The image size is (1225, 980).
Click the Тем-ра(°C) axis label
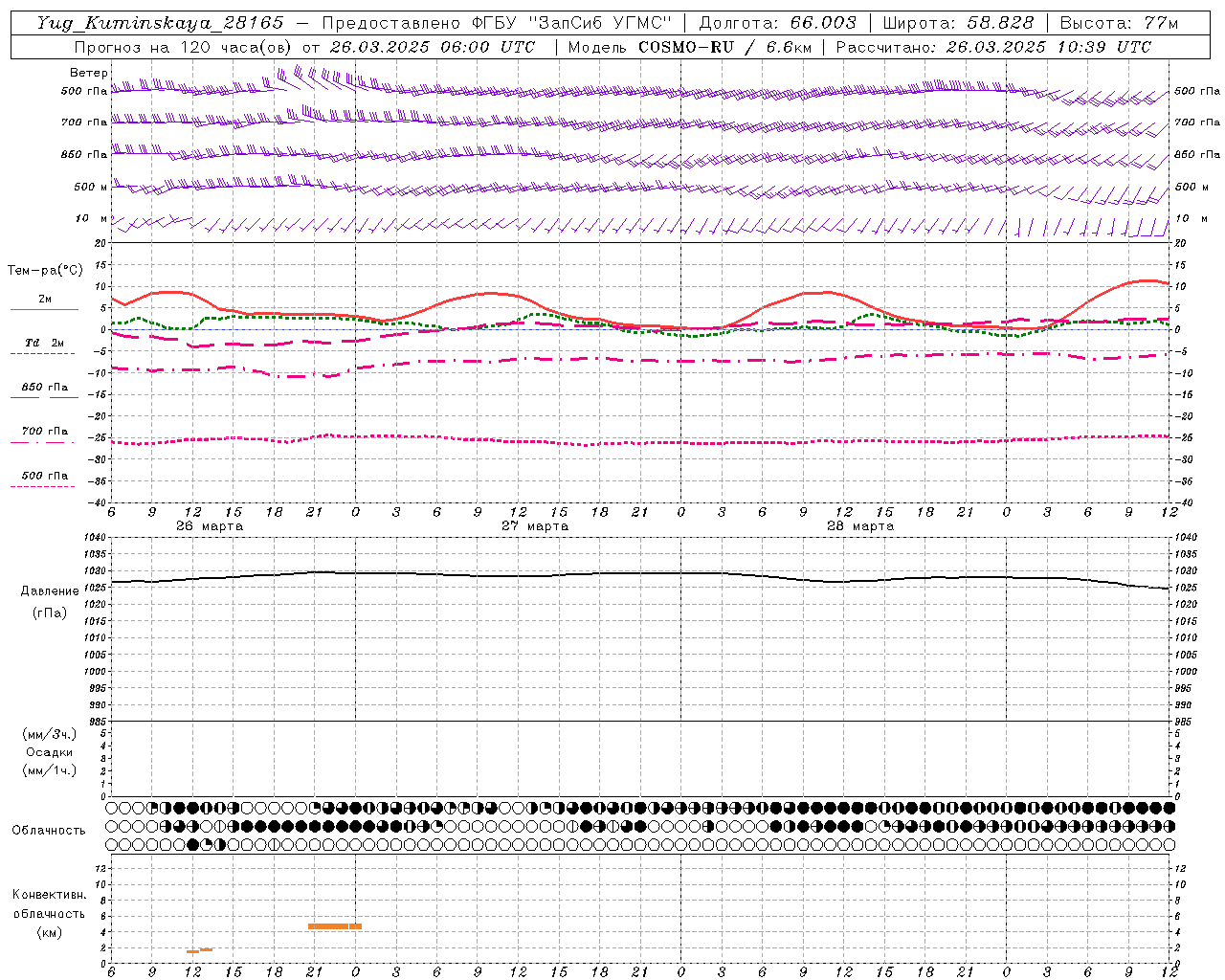coord(45,271)
